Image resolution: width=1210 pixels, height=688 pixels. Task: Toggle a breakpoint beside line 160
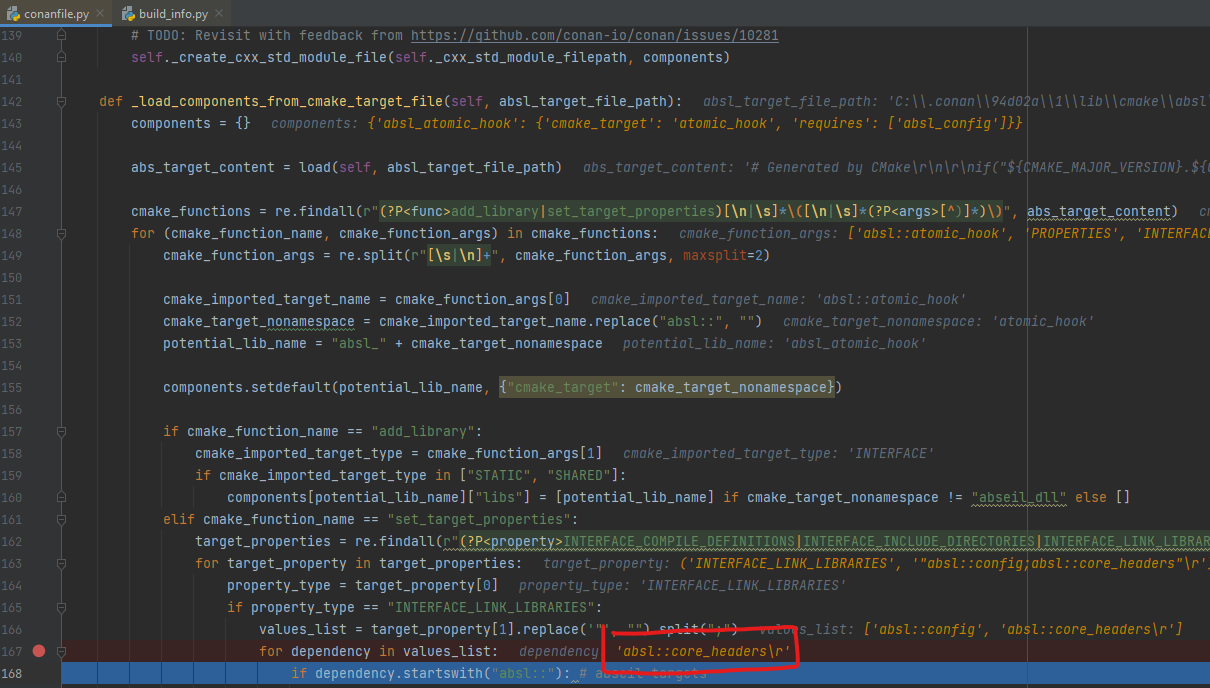38,497
